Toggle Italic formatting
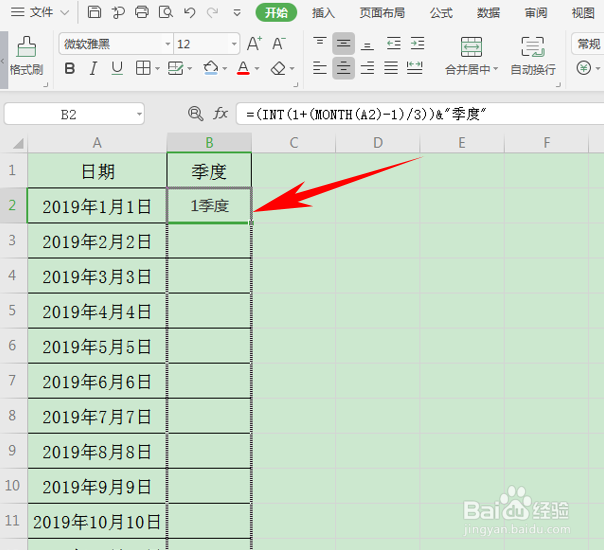This screenshot has height=550, width=604. [x=93, y=69]
